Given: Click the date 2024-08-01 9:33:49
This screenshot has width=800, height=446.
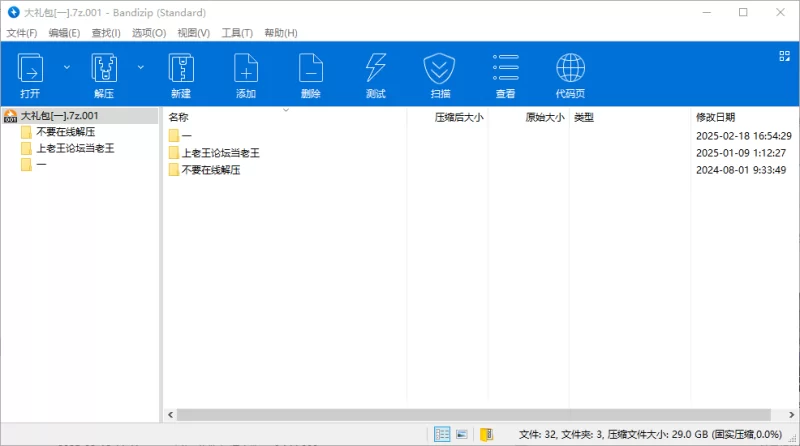Looking at the screenshot, I should (740, 170).
